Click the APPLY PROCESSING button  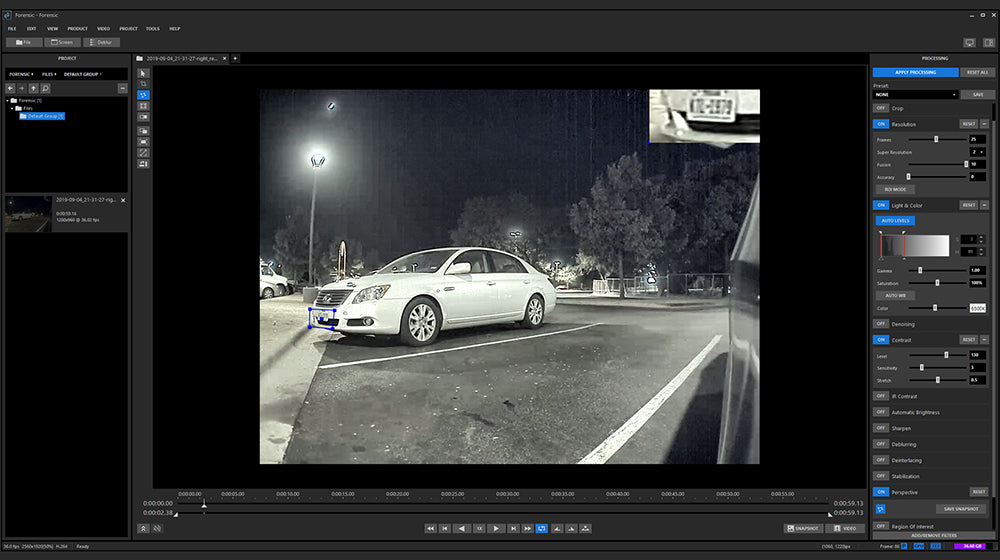pos(915,73)
